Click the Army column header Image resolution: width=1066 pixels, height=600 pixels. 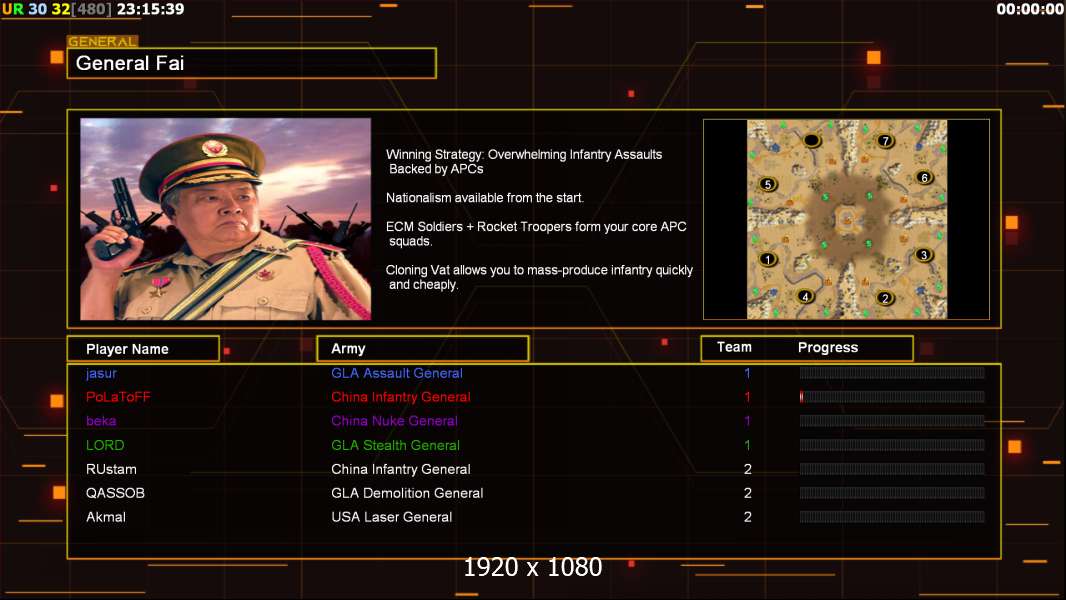point(423,349)
